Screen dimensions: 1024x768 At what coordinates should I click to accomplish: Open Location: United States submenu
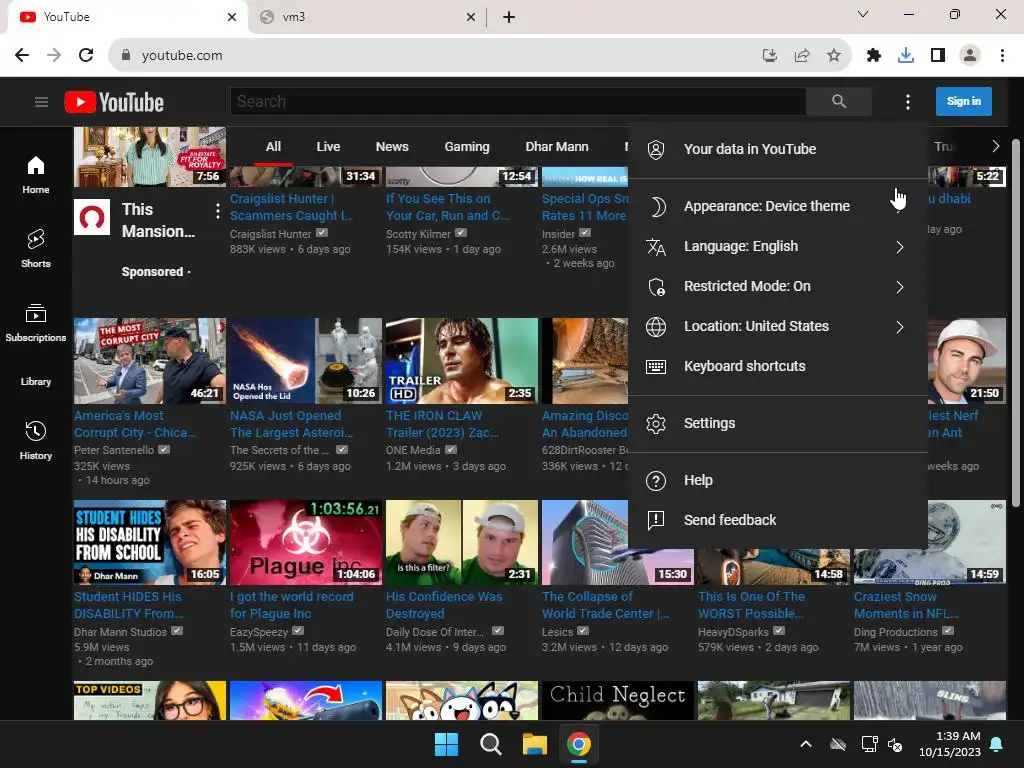778,327
